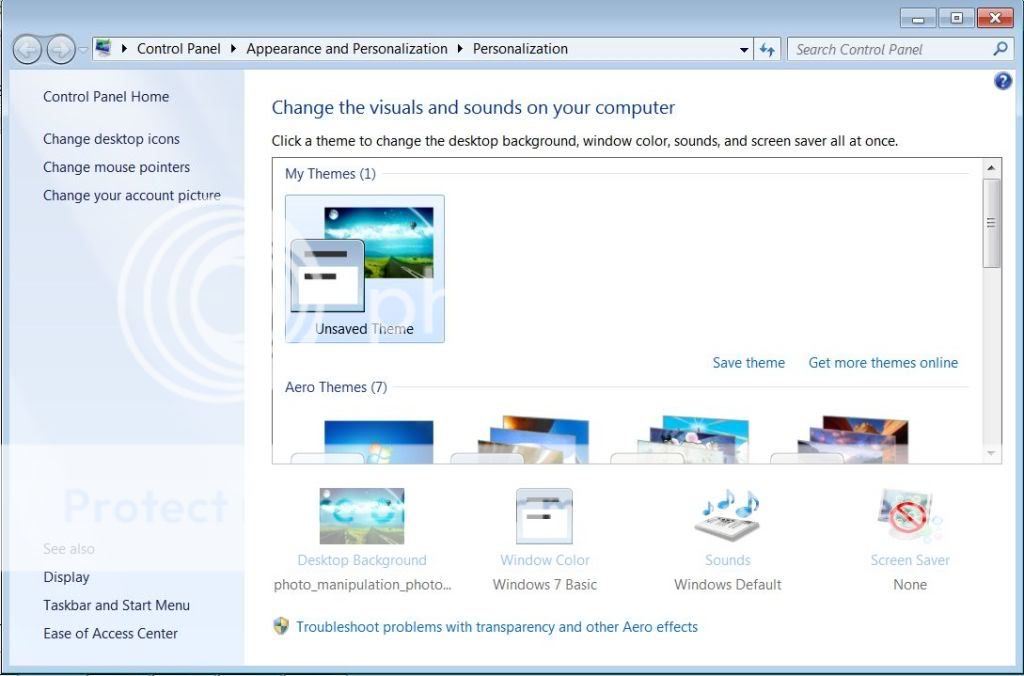Click the Back navigation arrow
This screenshot has height=676, width=1024.
(x=27, y=50)
